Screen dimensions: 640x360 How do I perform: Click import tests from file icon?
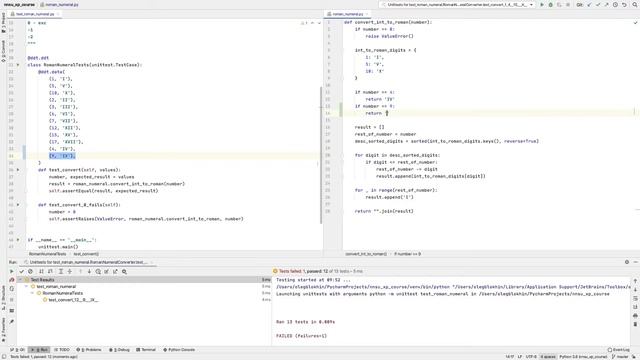pyautogui.click(x=107, y=271)
